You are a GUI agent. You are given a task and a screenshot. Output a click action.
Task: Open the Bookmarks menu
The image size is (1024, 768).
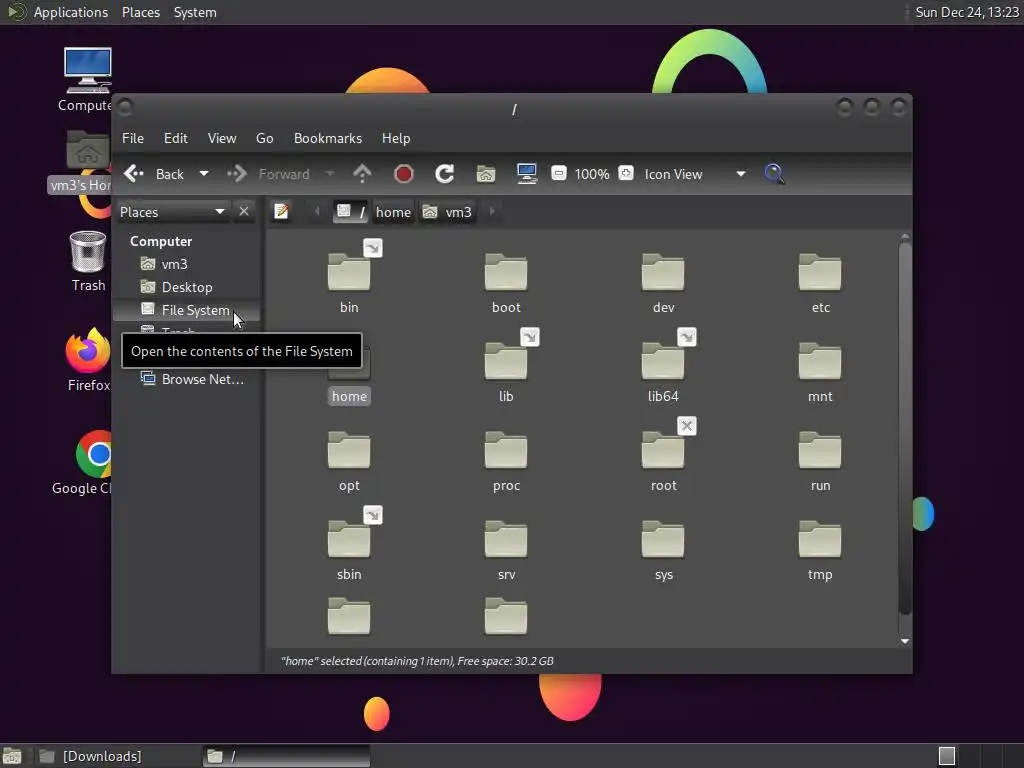coord(328,138)
